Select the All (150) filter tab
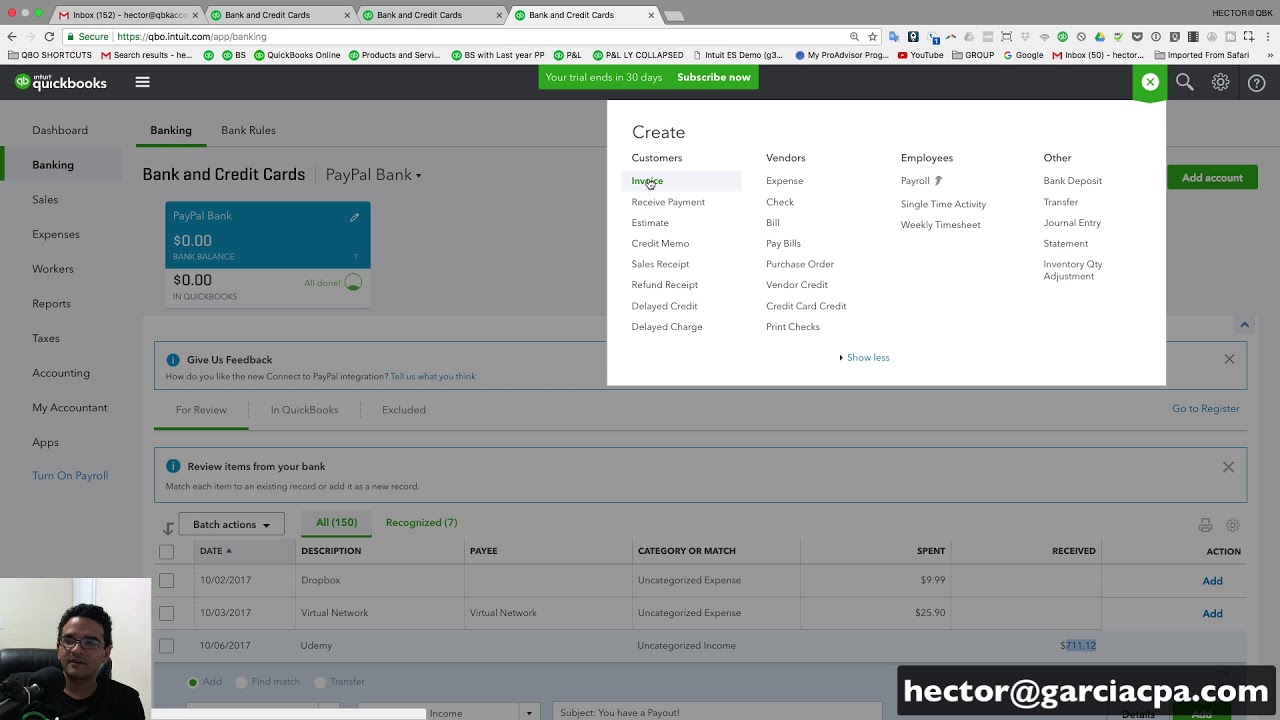 [x=336, y=522]
